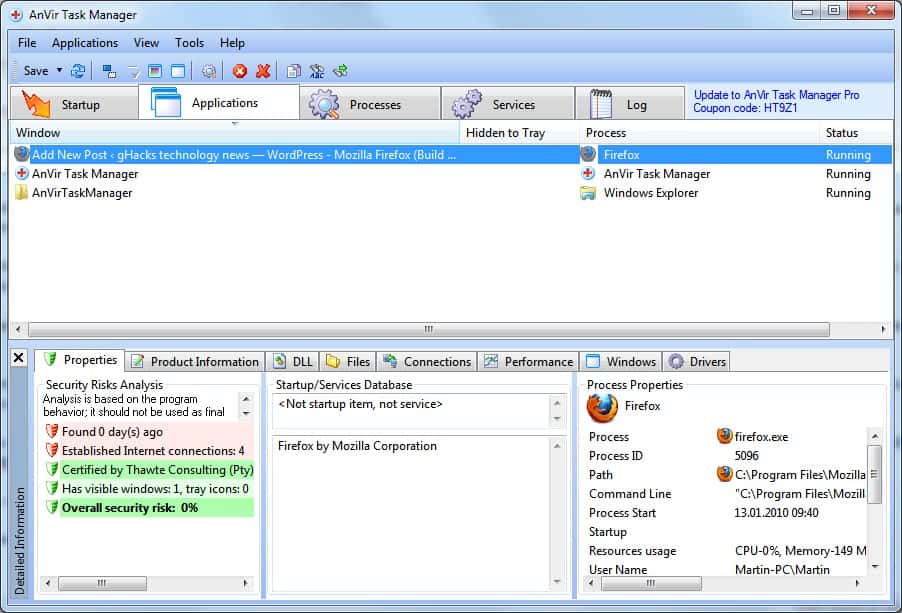Click the window list horizontal scrollbar
The width and height of the screenshot is (902, 613).
pos(429,329)
